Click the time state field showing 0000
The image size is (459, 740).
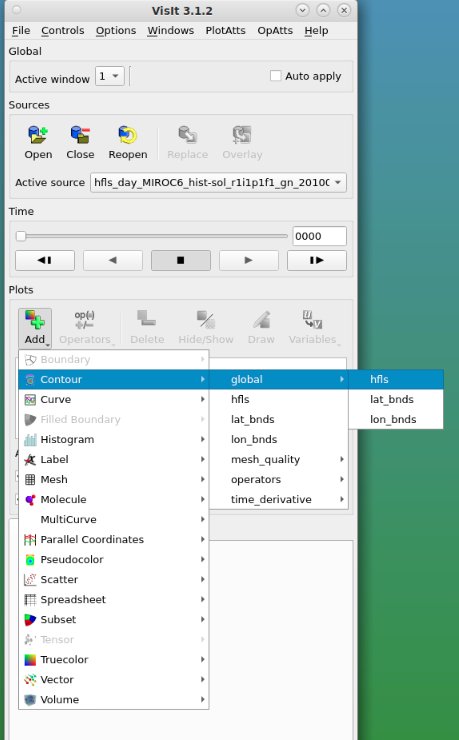point(319,236)
